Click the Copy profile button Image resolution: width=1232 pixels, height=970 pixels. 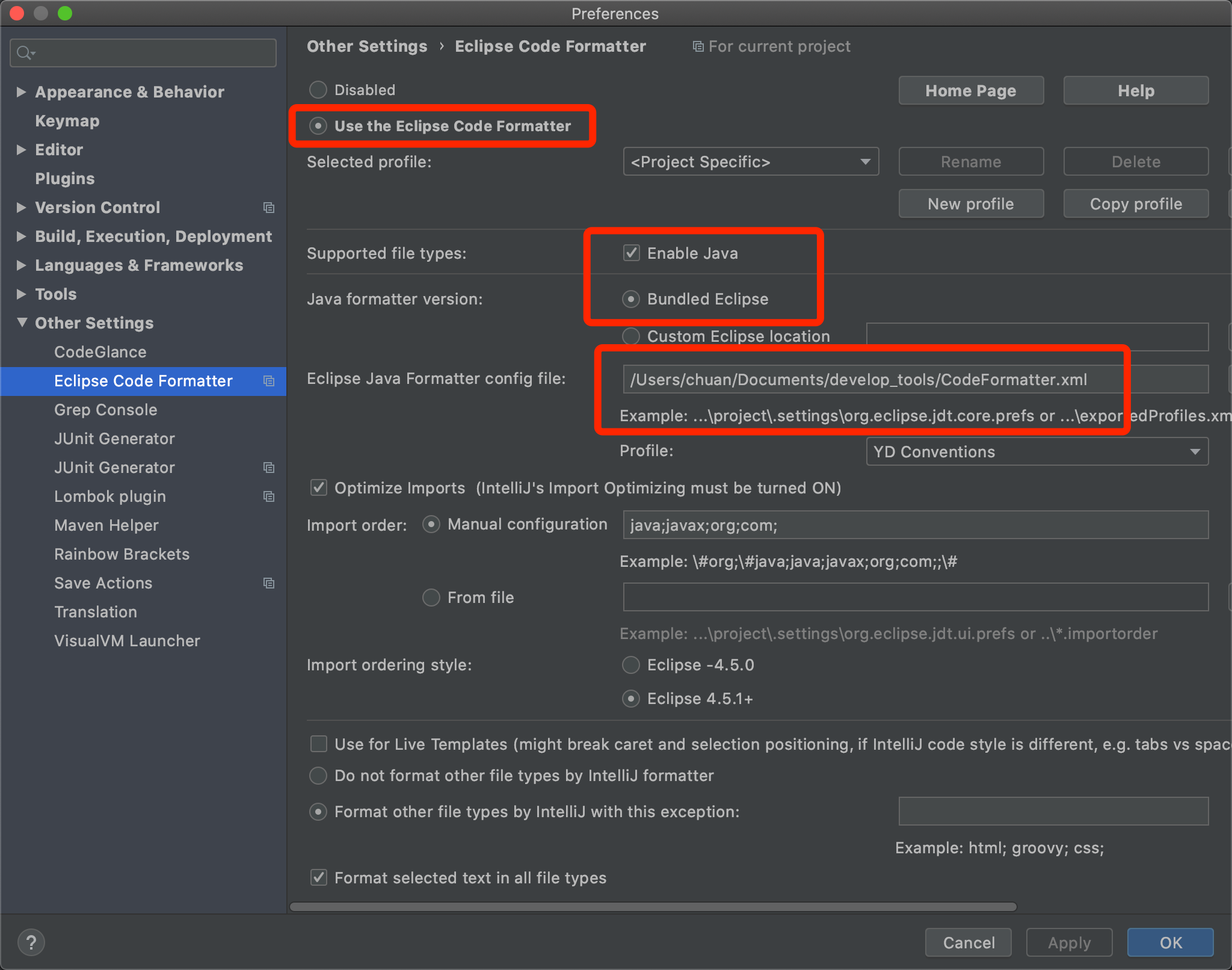point(1136,203)
